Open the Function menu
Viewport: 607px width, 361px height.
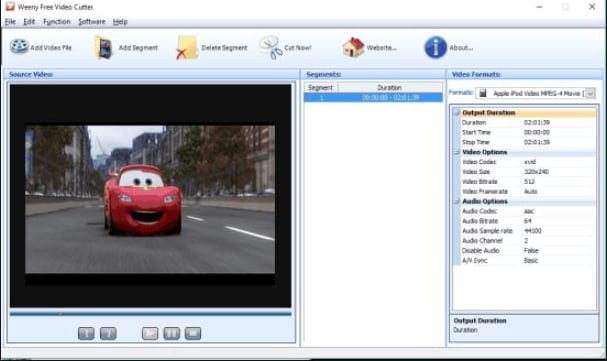pyautogui.click(x=57, y=22)
